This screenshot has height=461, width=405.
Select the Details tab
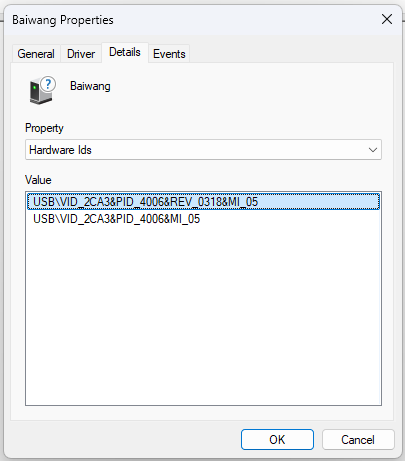coord(125,52)
